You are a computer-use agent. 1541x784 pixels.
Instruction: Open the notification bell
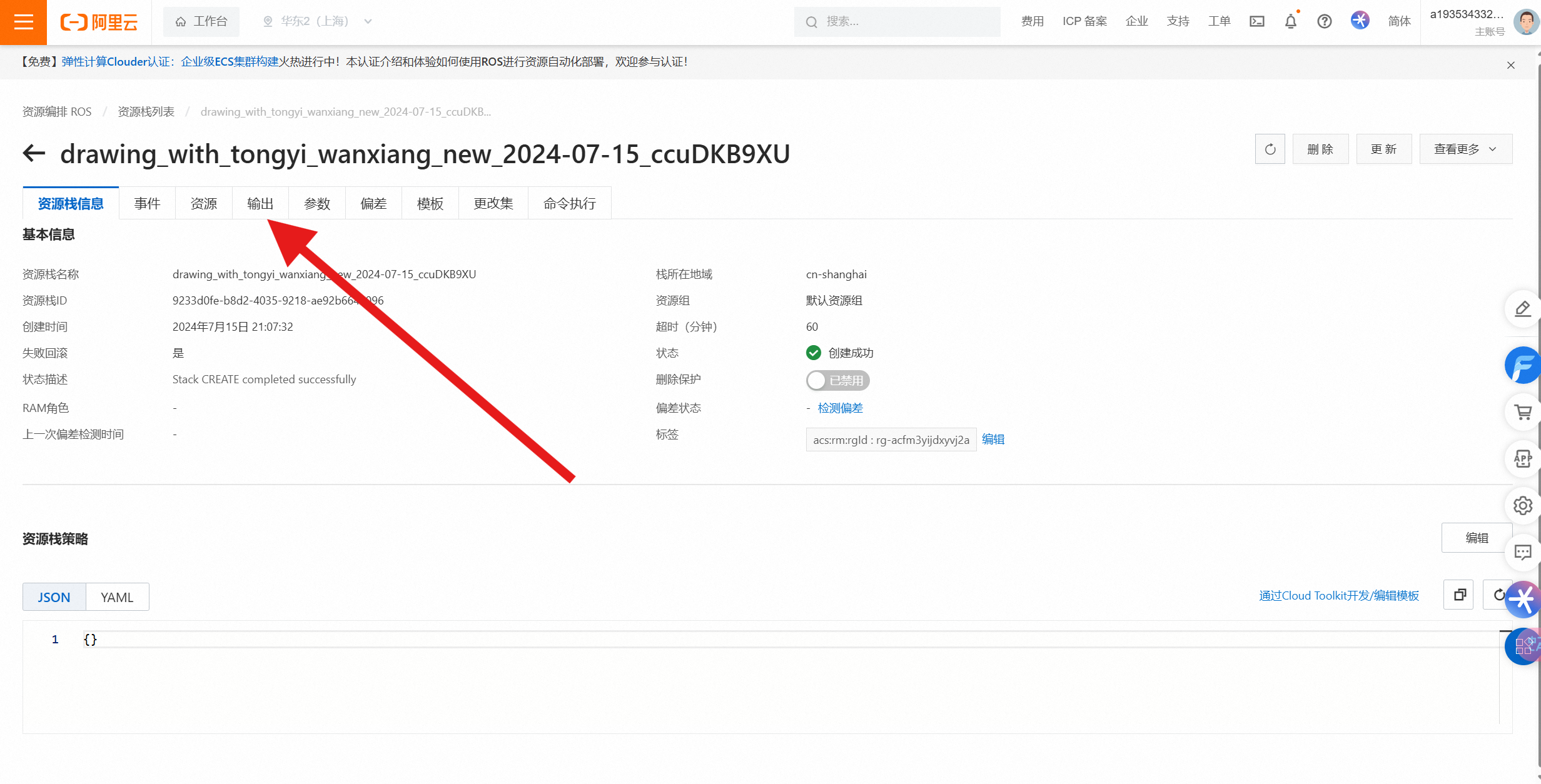pos(1291,22)
